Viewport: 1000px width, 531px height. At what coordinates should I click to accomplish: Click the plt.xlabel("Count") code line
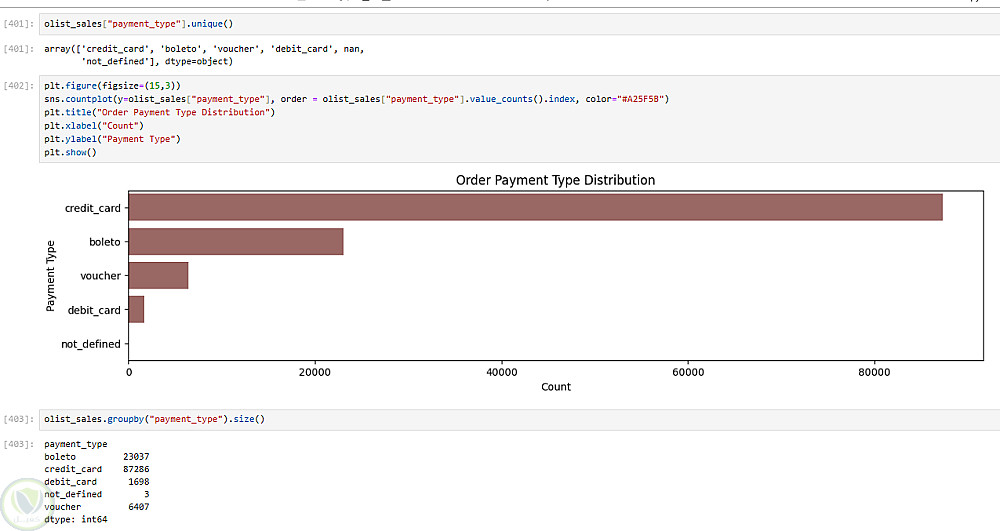point(94,126)
